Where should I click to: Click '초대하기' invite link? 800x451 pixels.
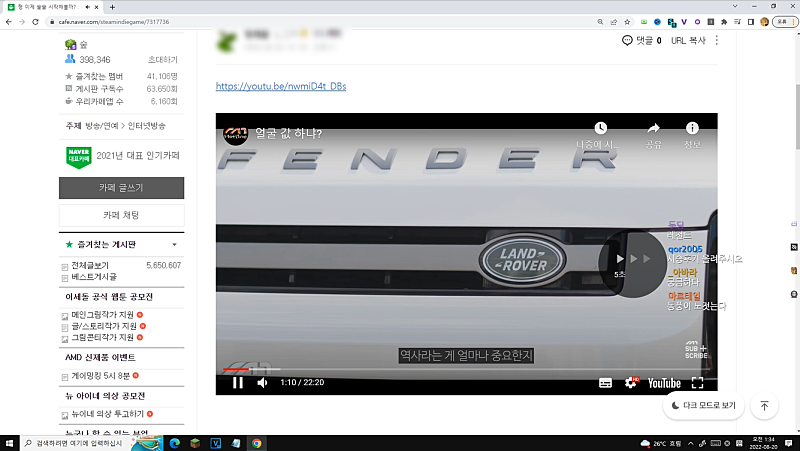[163, 60]
